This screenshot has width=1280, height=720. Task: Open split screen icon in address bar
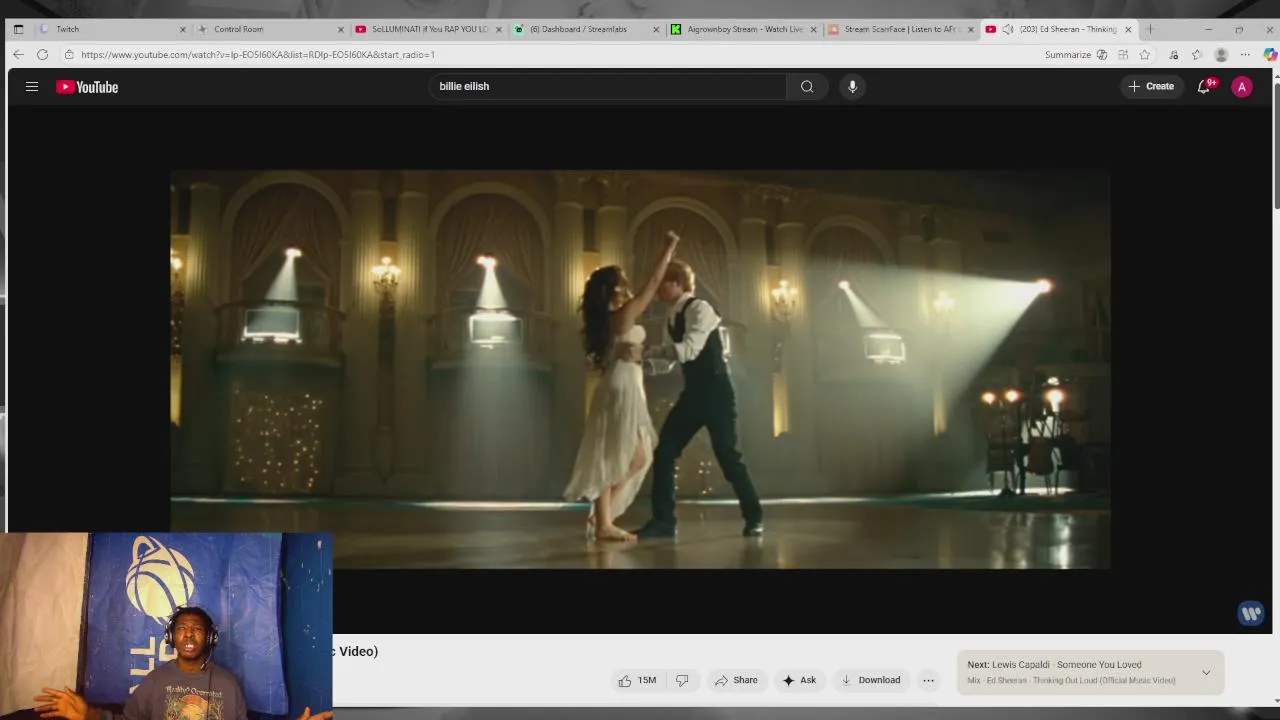tap(1123, 55)
